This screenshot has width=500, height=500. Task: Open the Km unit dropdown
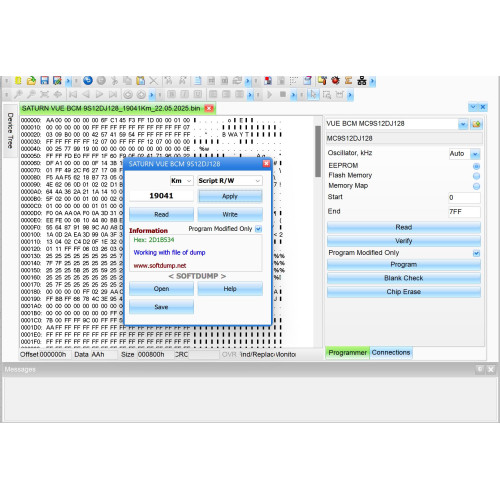(x=181, y=181)
